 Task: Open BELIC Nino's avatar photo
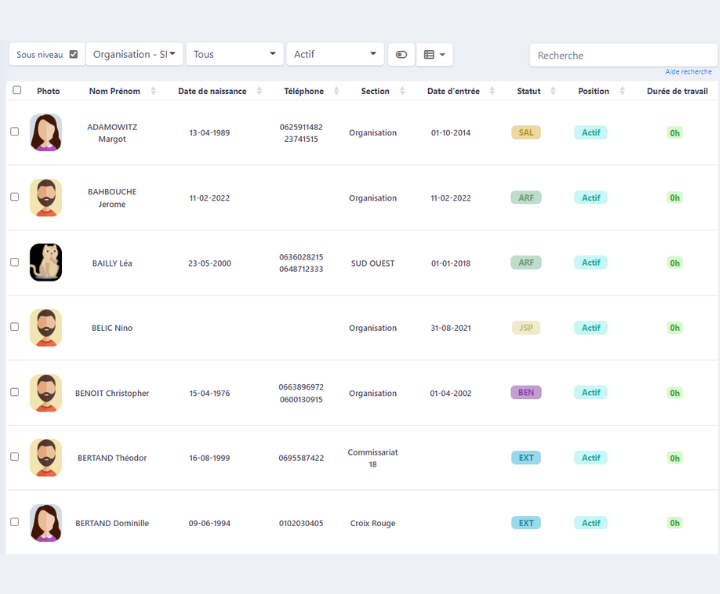pos(46,328)
